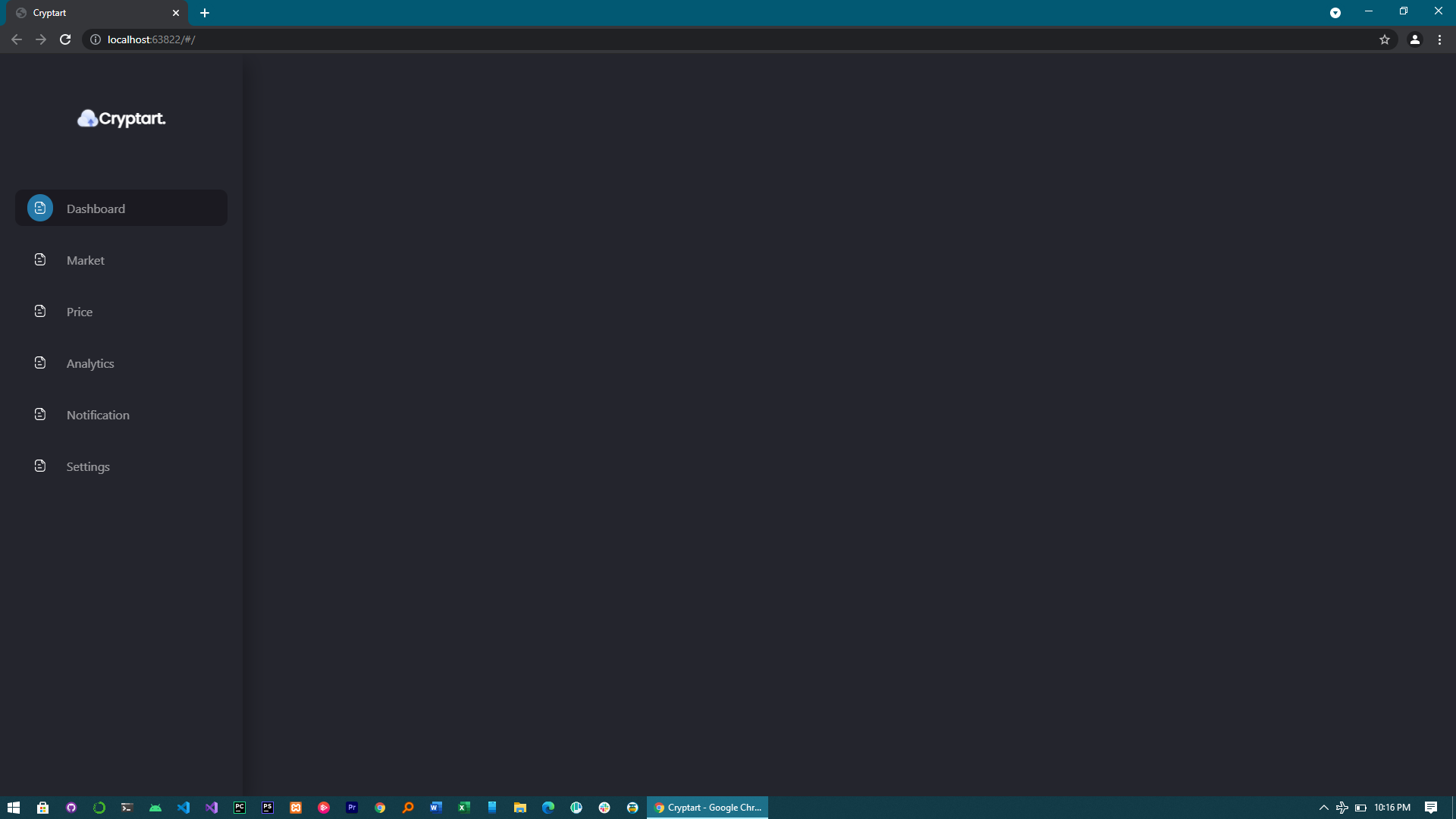Click the icon beside Settings

tap(40, 466)
